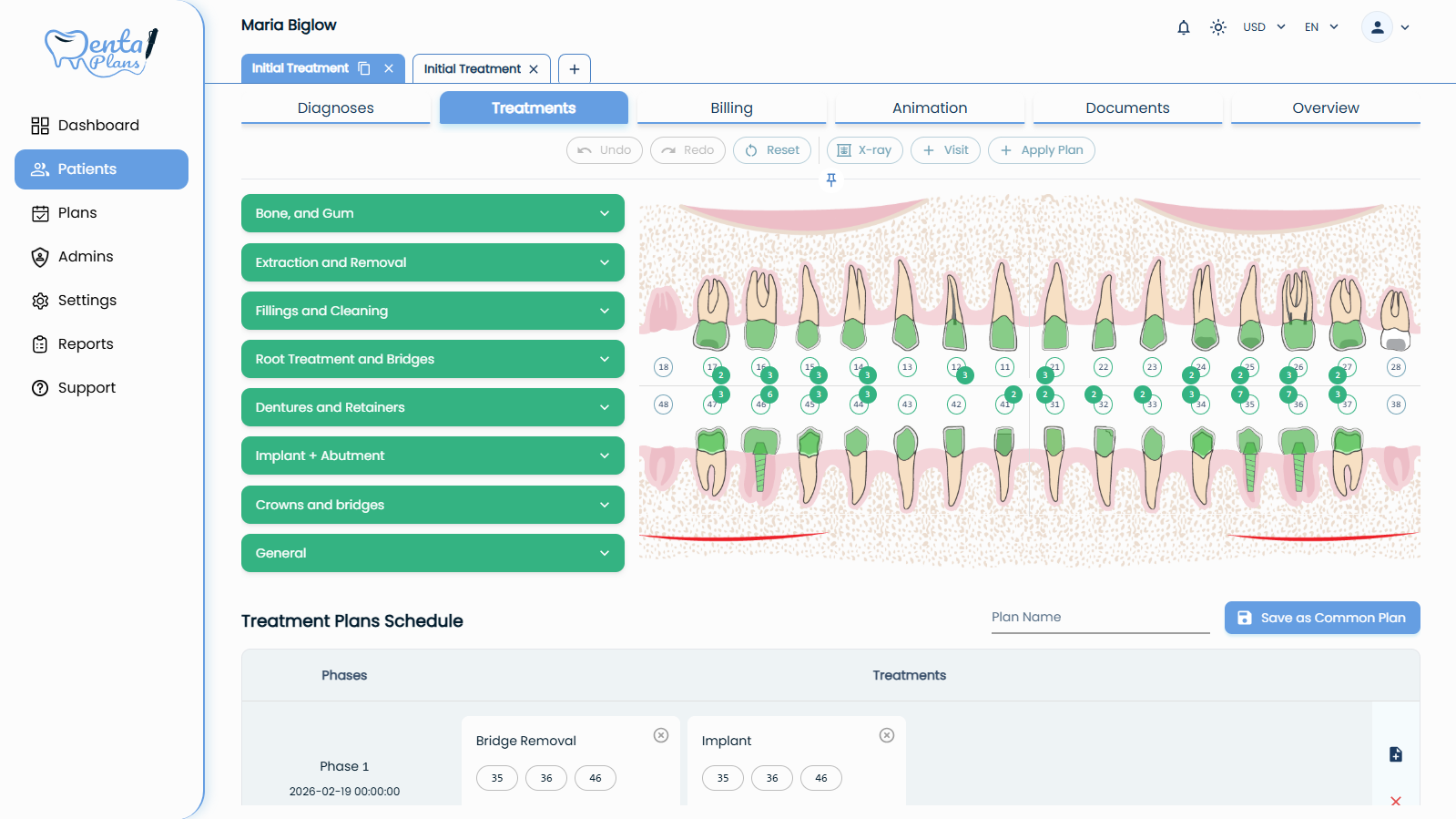Duplicate the active Initial Treatment tab
This screenshot has height=819, width=1456.
tap(364, 68)
